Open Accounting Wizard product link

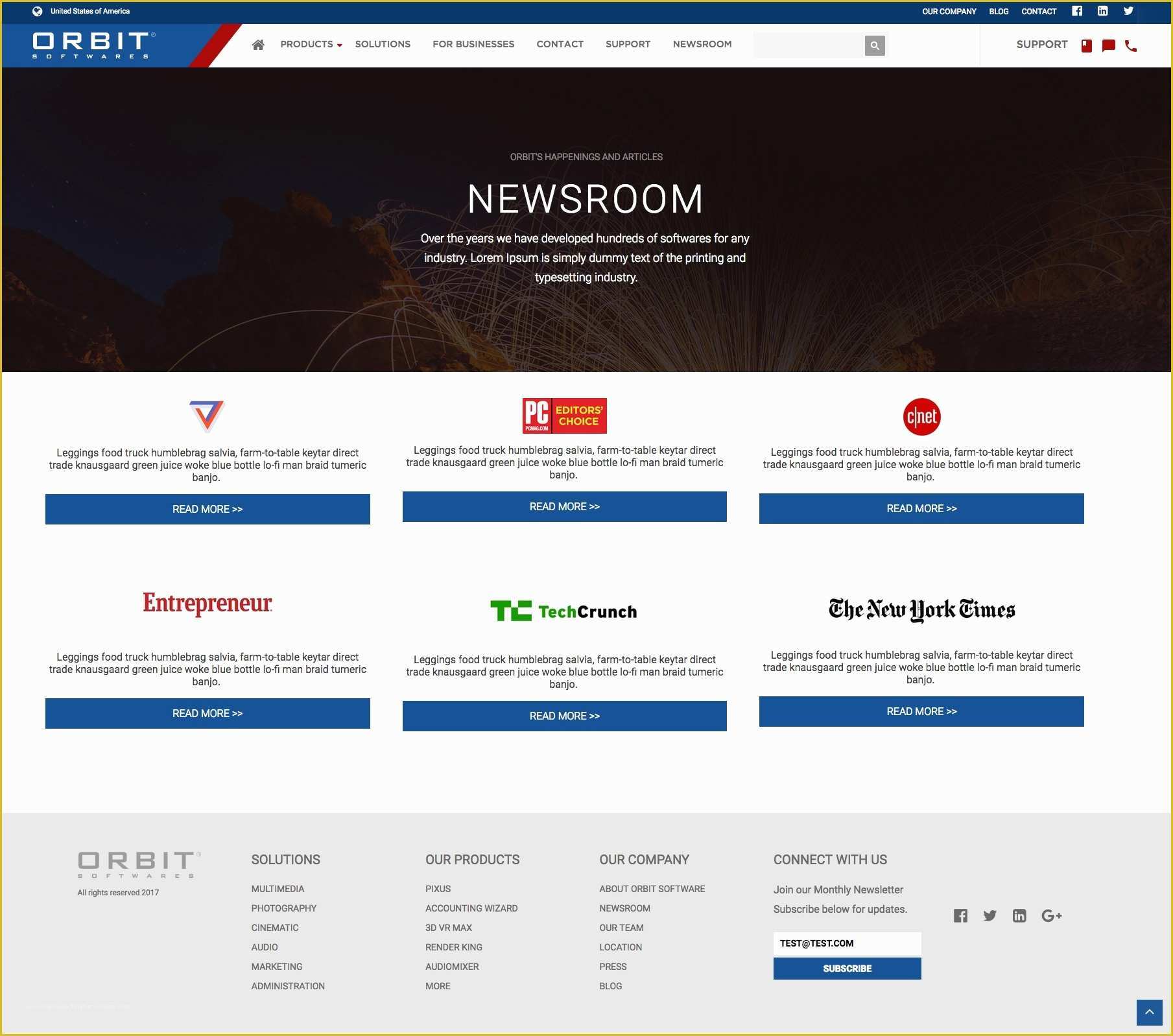(471, 908)
